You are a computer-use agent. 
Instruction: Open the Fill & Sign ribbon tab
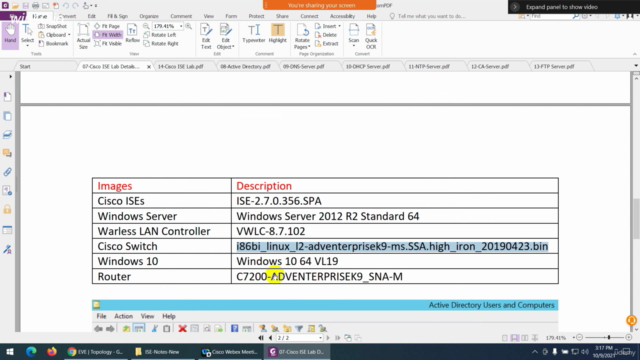point(118,16)
